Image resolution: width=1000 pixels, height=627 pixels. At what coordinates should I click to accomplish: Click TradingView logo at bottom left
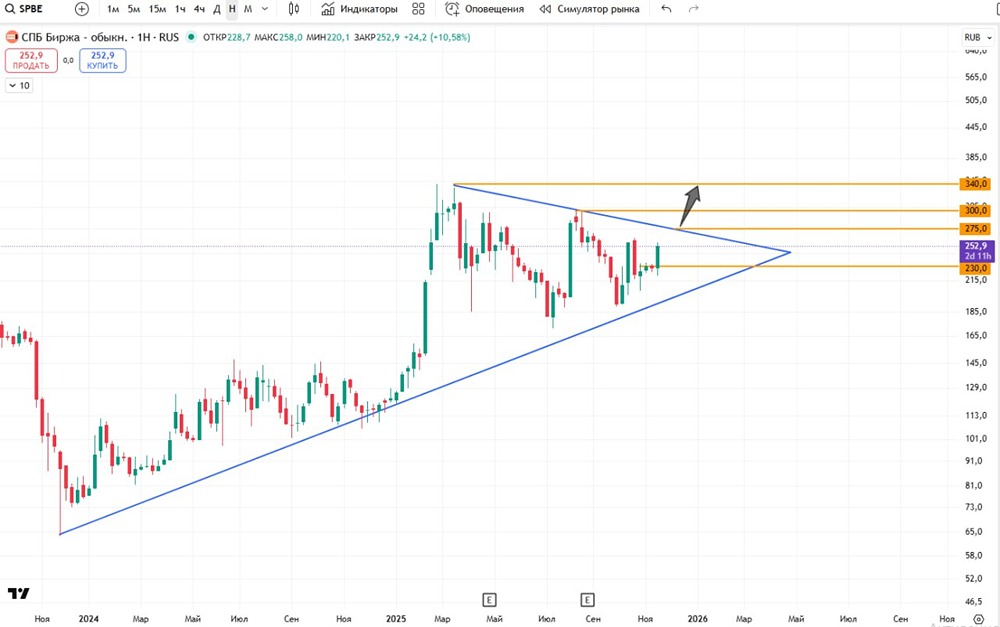[x=18, y=593]
